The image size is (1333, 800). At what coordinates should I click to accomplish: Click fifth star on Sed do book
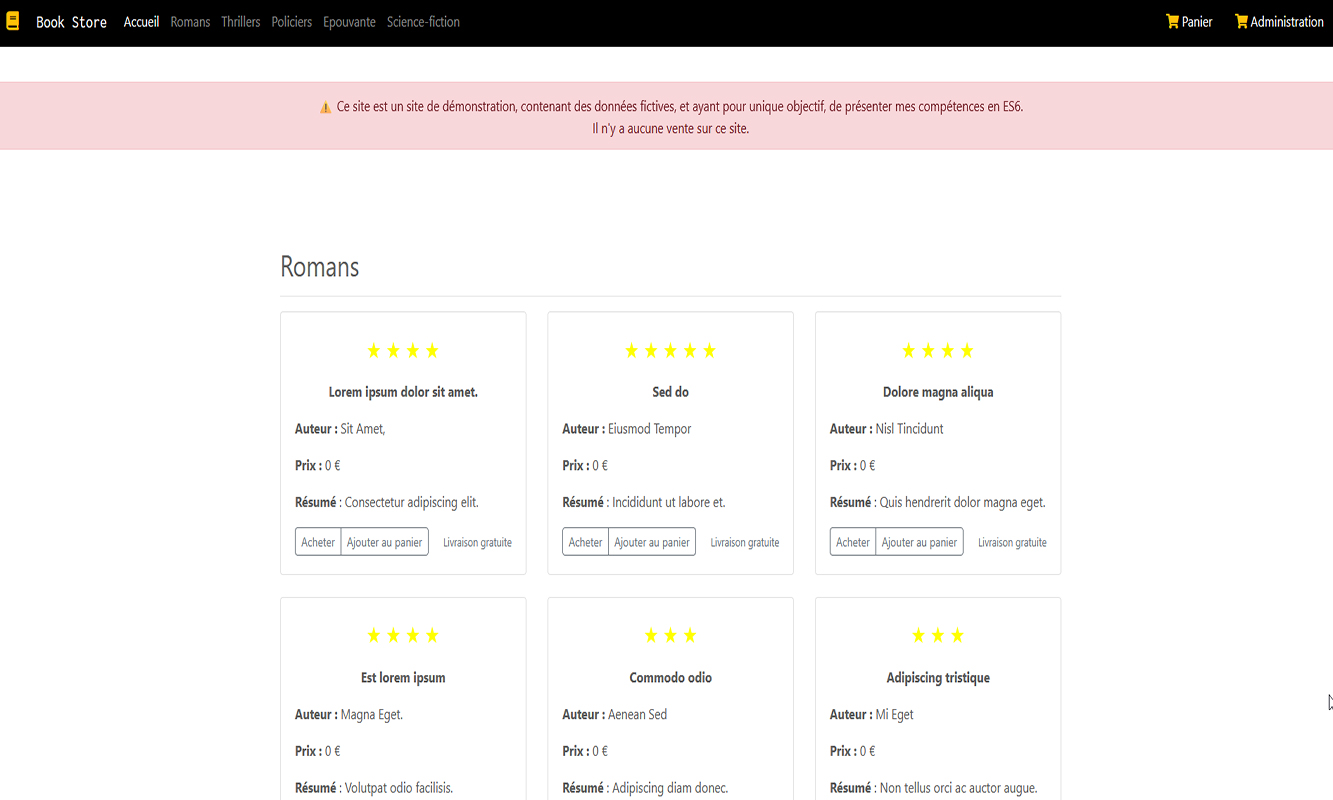709,351
